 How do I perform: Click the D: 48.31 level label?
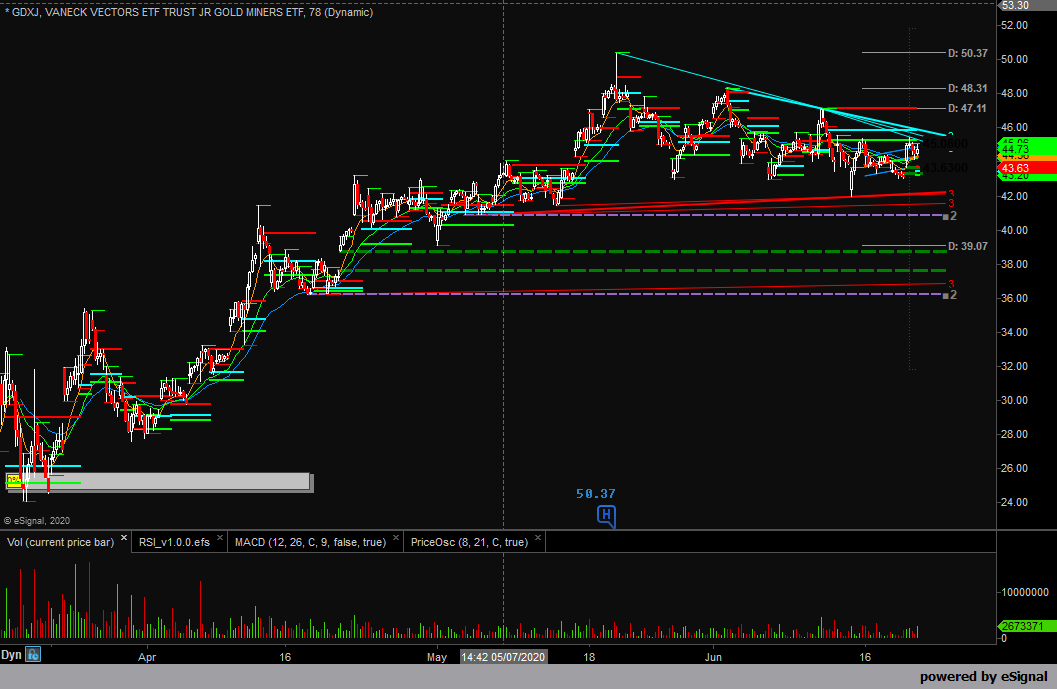[x=967, y=88]
